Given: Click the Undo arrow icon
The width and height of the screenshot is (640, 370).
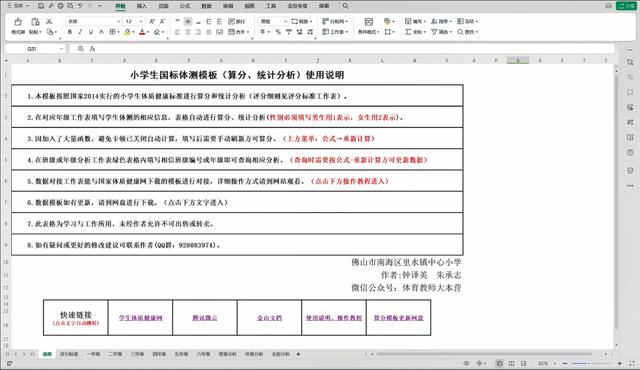Looking at the screenshot, I should pyautogui.click(x=80, y=6).
